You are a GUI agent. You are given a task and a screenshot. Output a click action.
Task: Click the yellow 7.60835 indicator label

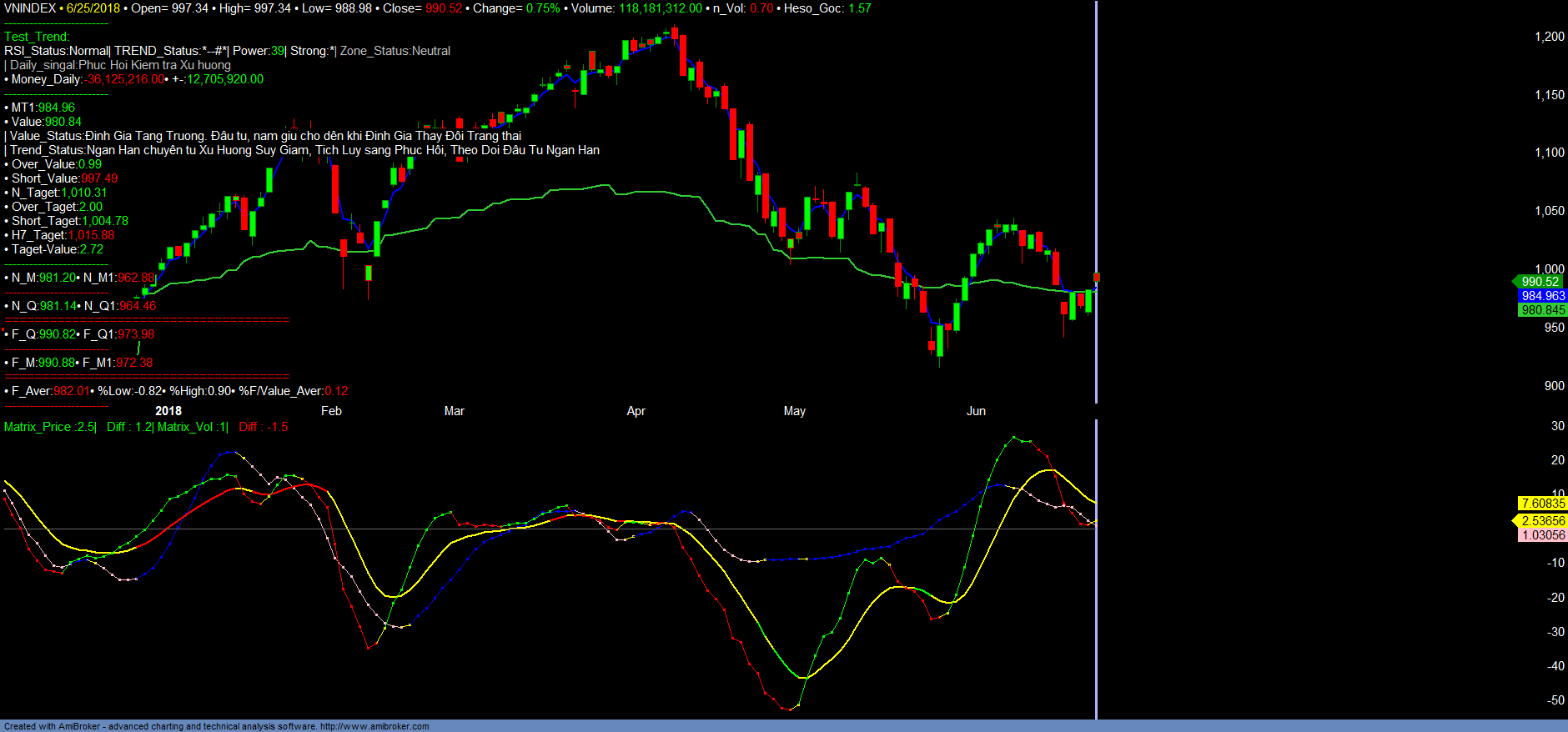[x=1542, y=504]
